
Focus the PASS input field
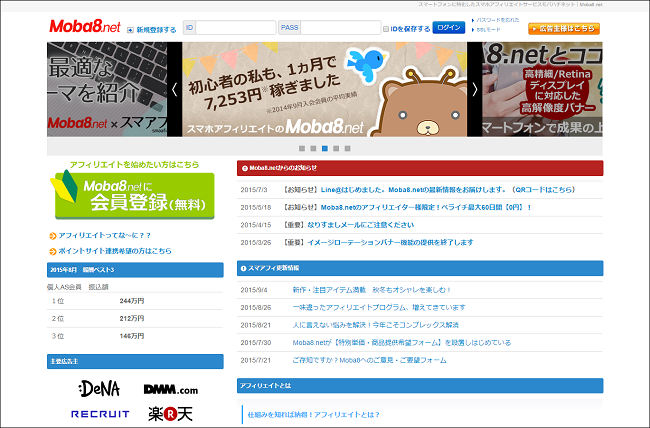pos(340,28)
